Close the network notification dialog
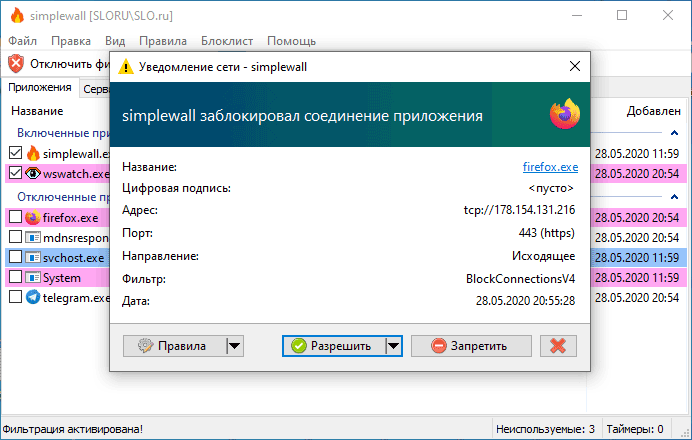This screenshot has width=692, height=440. 575,66
